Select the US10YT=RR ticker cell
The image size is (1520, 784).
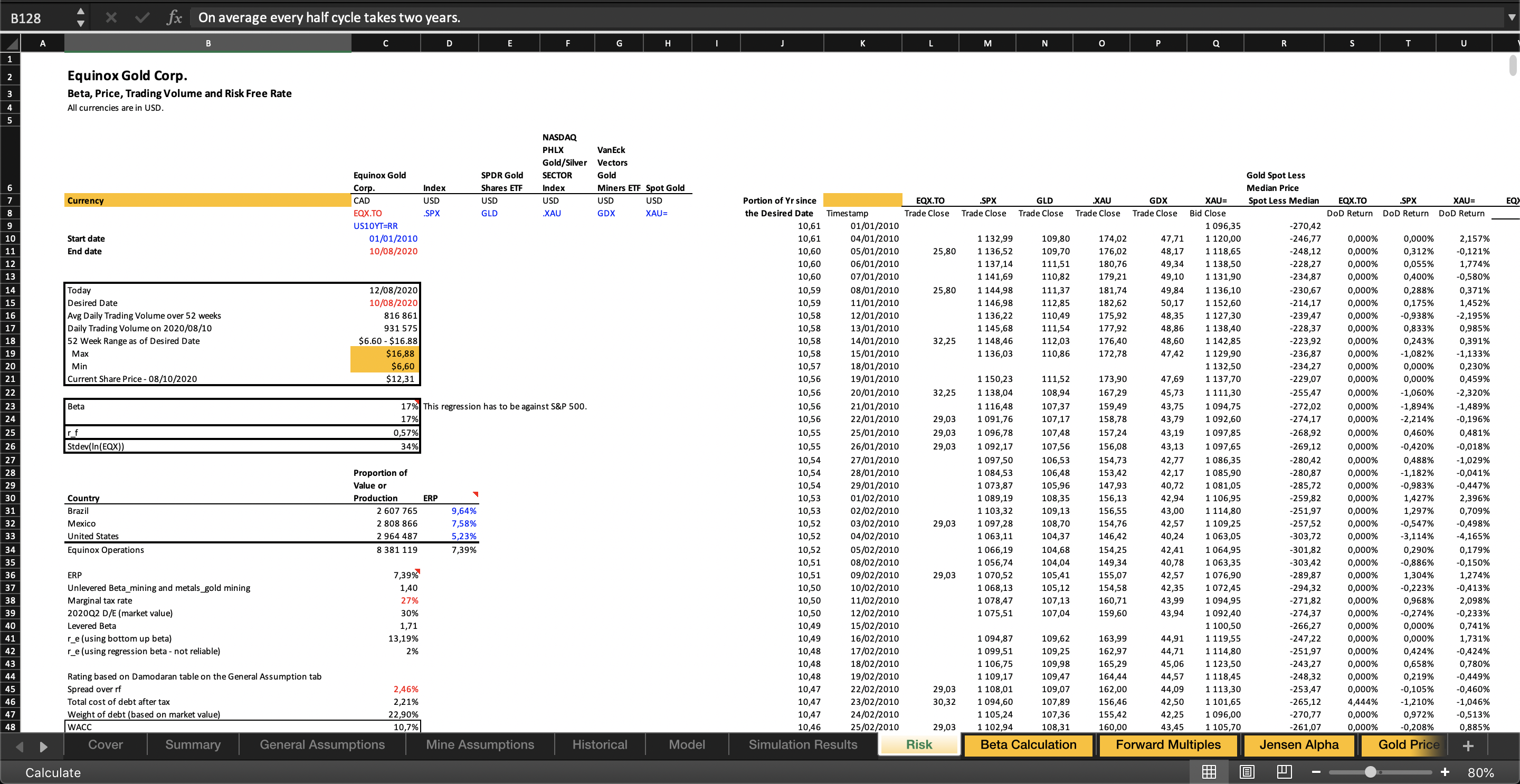point(385,226)
